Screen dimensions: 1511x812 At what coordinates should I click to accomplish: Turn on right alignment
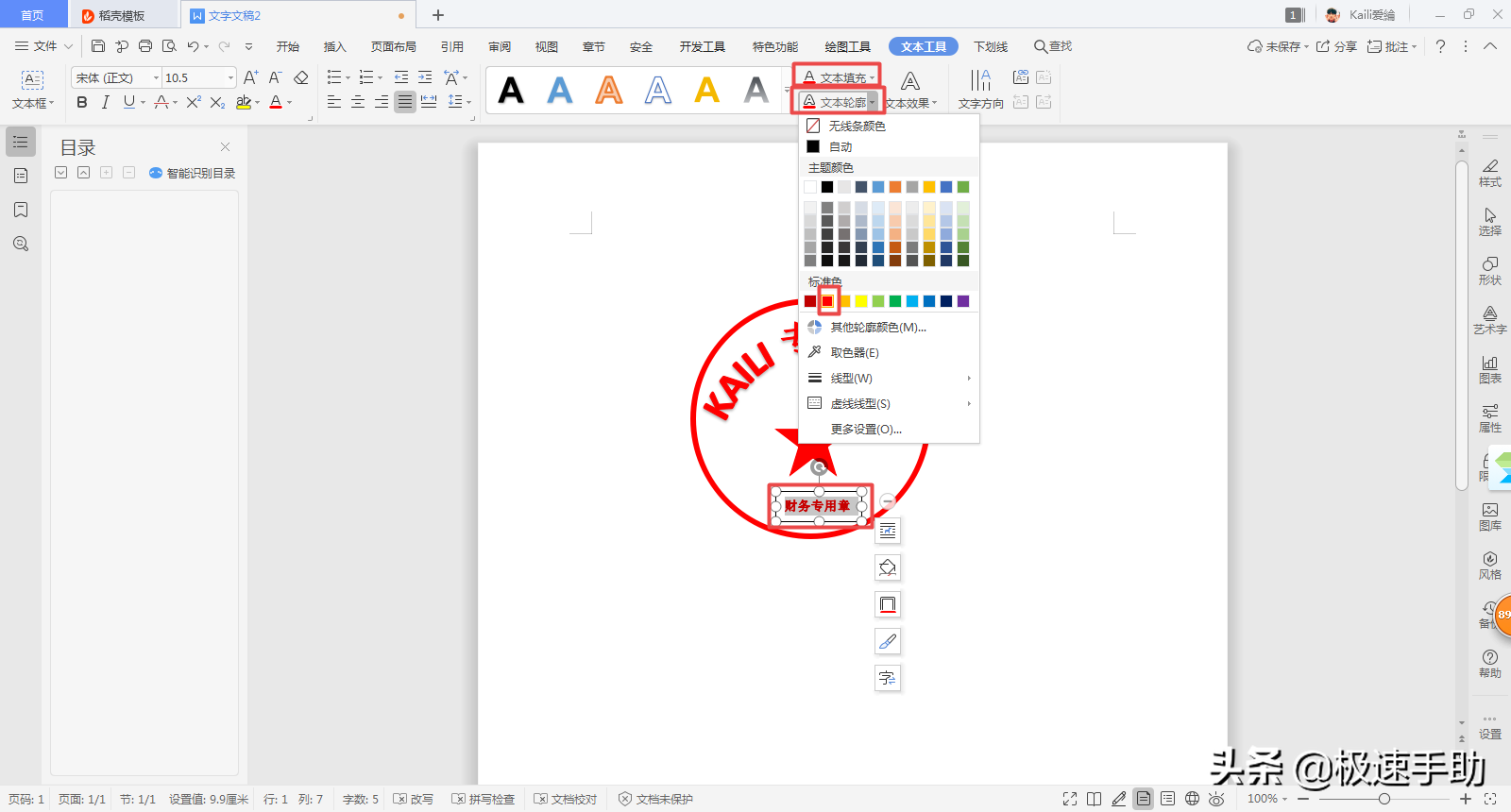click(x=382, y=102)
